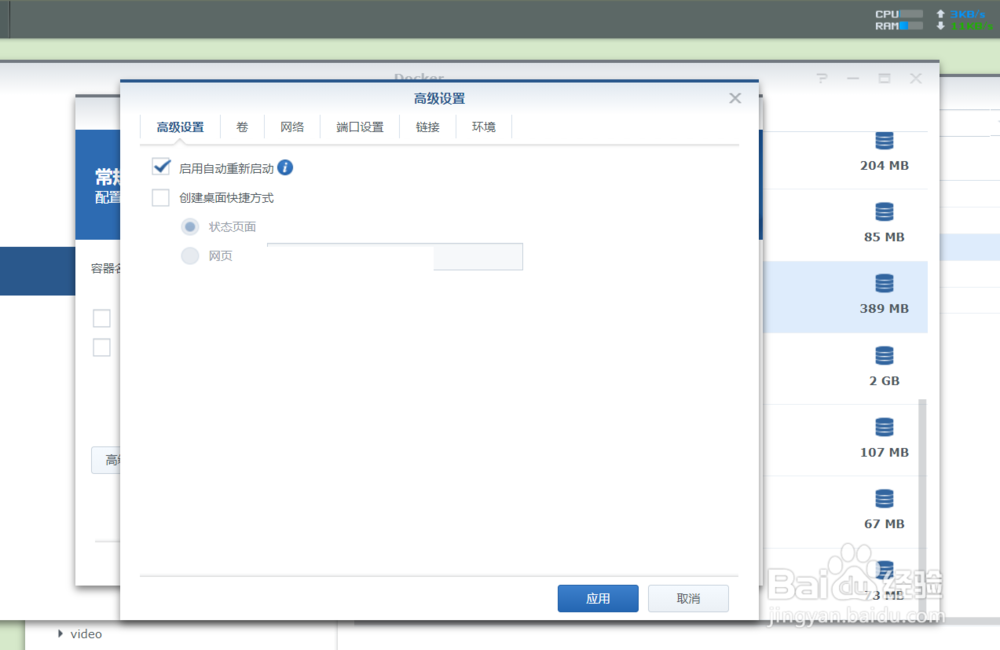The height and width of the screenshot is (650, 1000).
Task: Click the 应用 button
Action: 598,598
